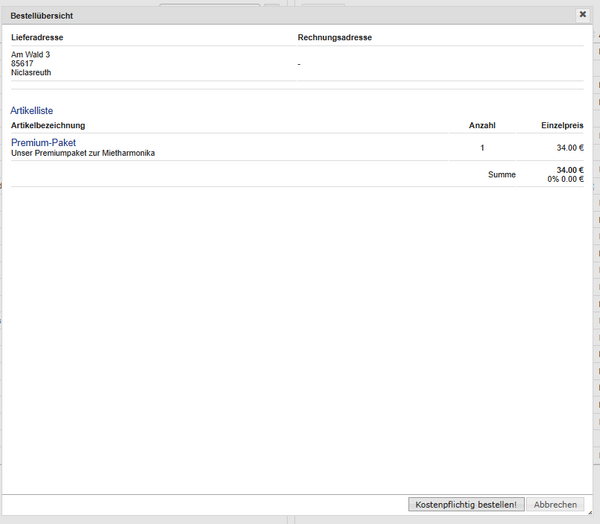The width and height of the screenshot is (600, 524).
Task: Click Kostenpflichtig bestellen! button
Action: click(466, 504)
